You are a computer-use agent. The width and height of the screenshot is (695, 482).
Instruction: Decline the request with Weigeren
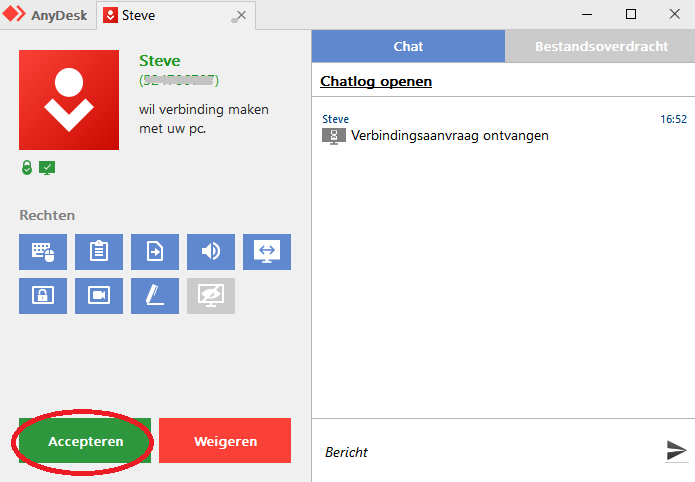point(225,441)
